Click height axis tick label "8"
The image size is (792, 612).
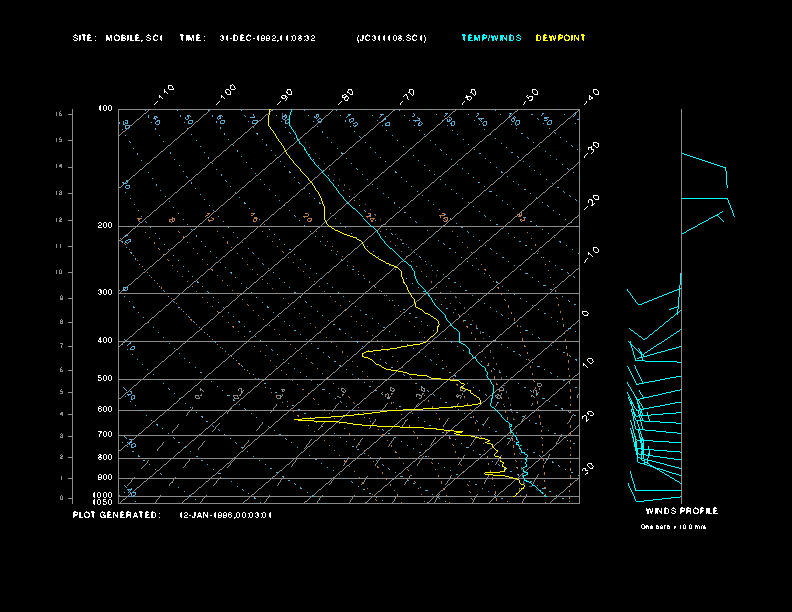(x=62, y=322)
